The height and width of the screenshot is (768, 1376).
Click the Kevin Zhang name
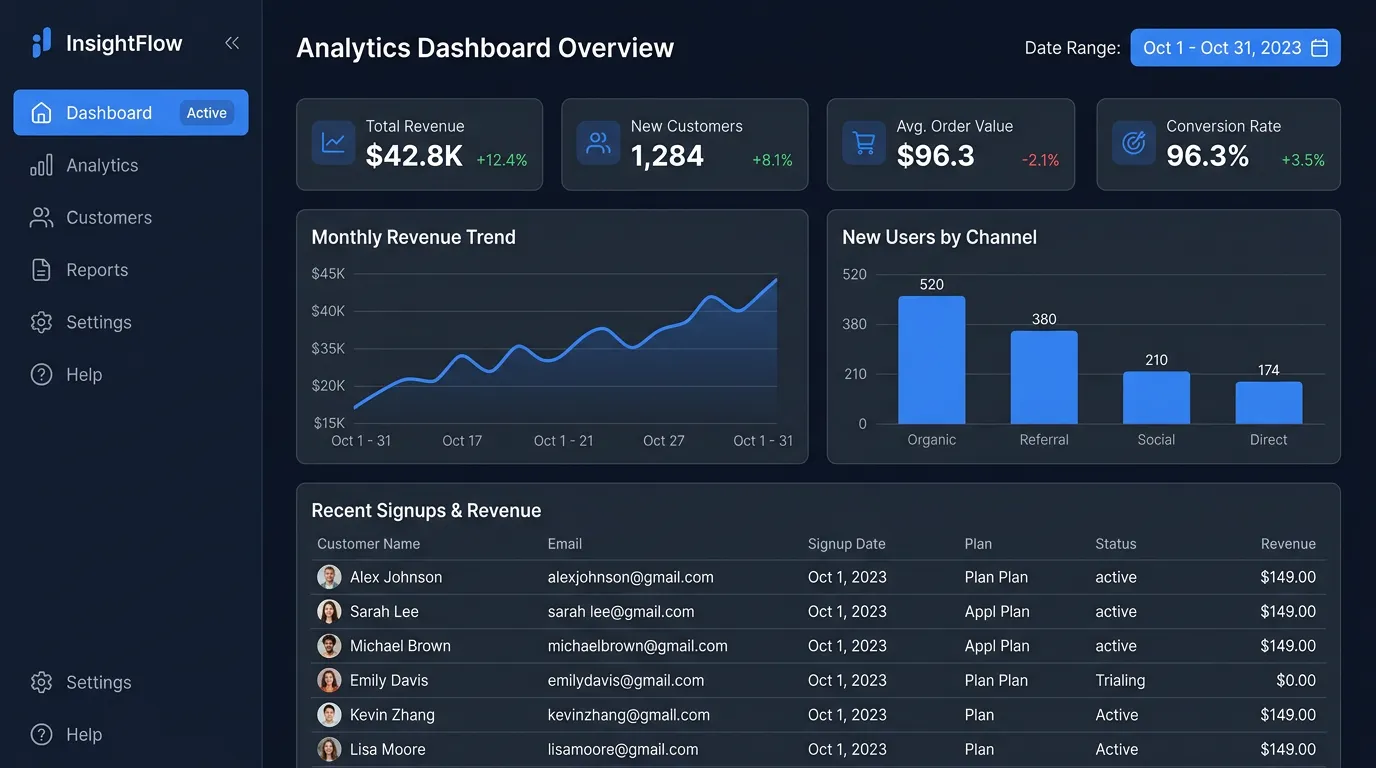[392, 715]
